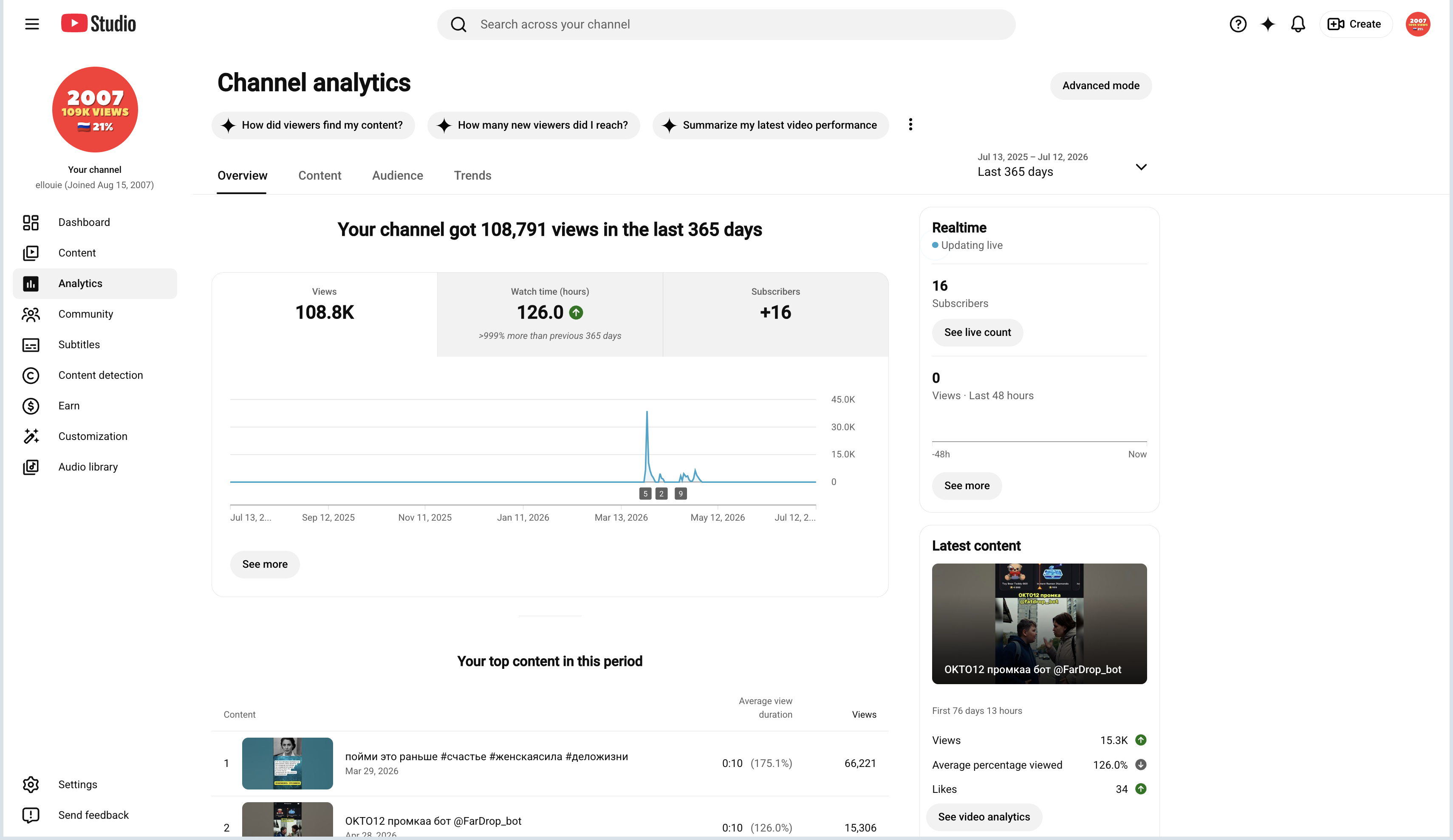Ask "How did viewers find my content?"

(313, 125)
